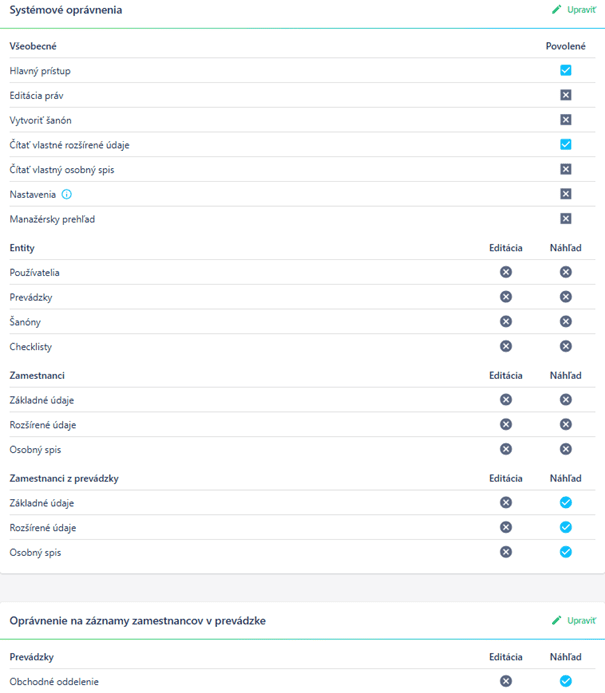Select the Nastavenia permission row label
The width and height of the screenshot is (605, 693).
[33, 194]
